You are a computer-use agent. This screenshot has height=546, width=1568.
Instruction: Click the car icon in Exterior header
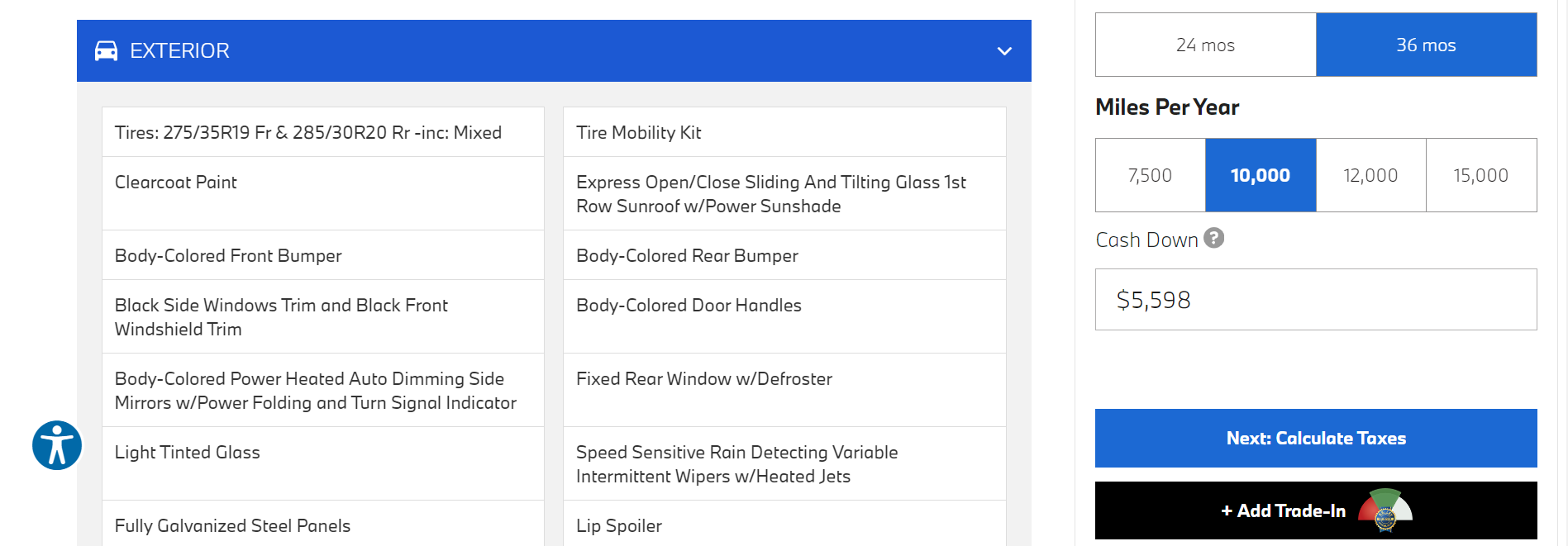106,51
